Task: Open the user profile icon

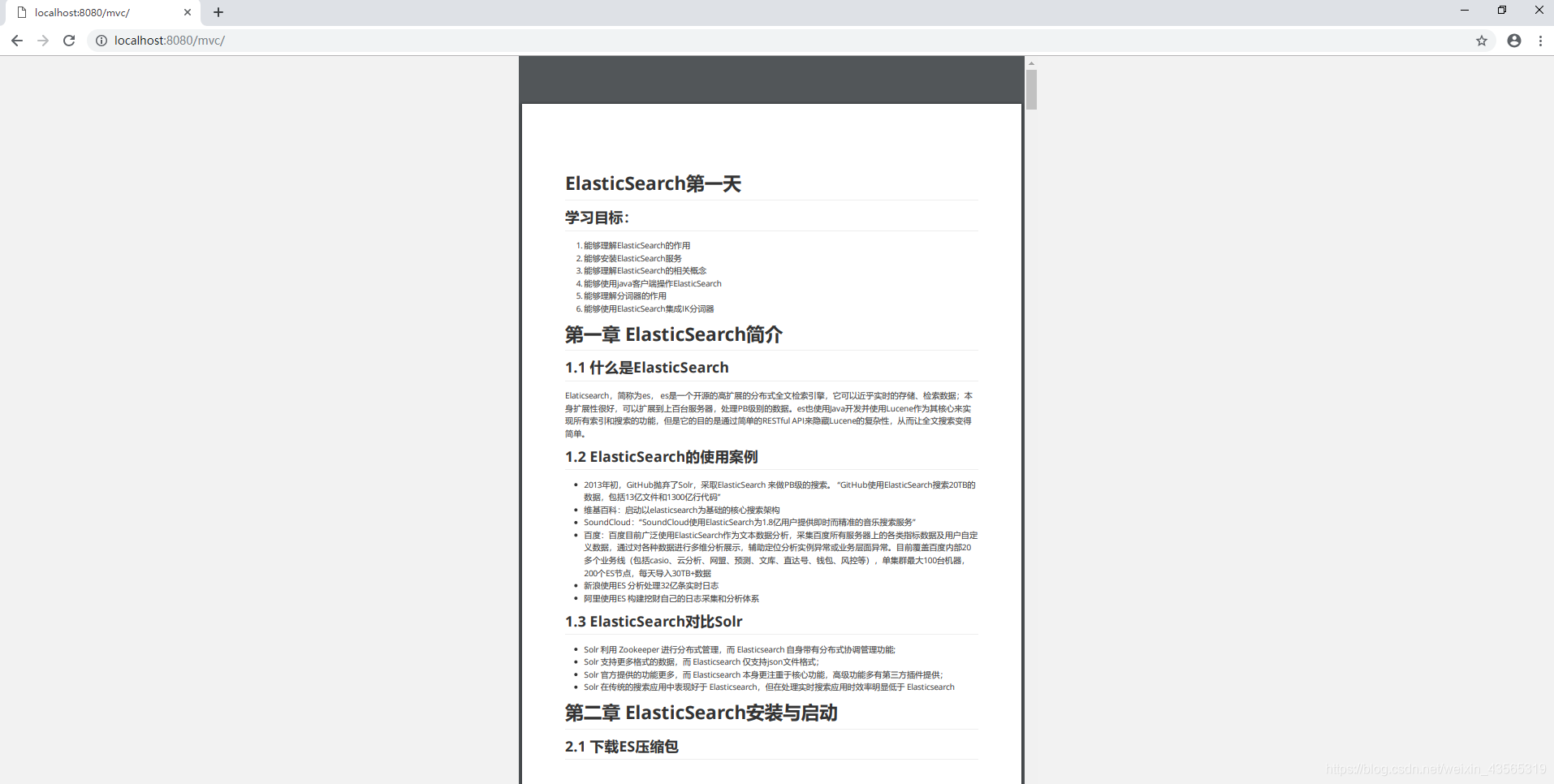Action: [1514, 41]
